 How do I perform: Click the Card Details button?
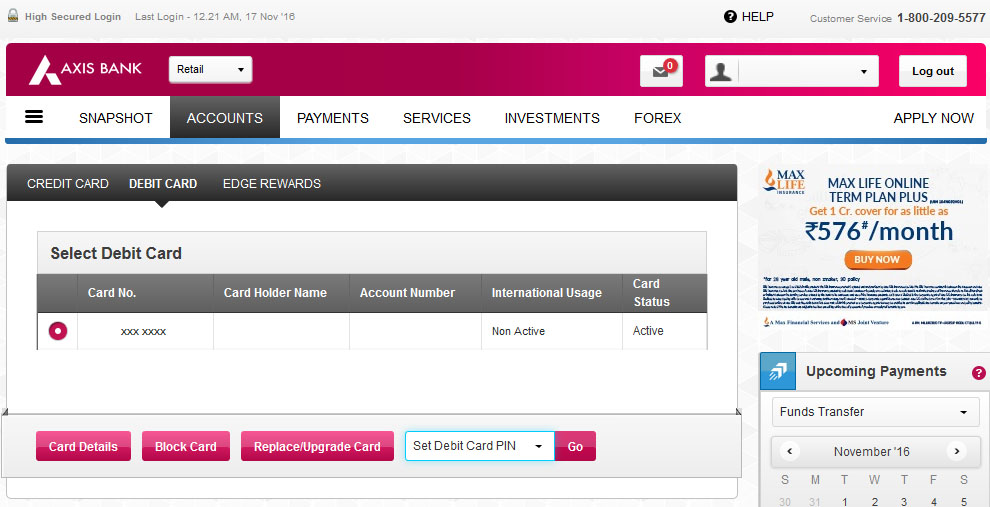tap(83, 446)
